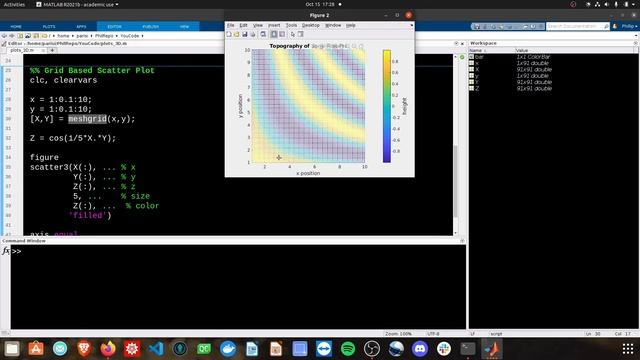Click Activities in top bar
The image size is (640, 360).
point(14,4)
